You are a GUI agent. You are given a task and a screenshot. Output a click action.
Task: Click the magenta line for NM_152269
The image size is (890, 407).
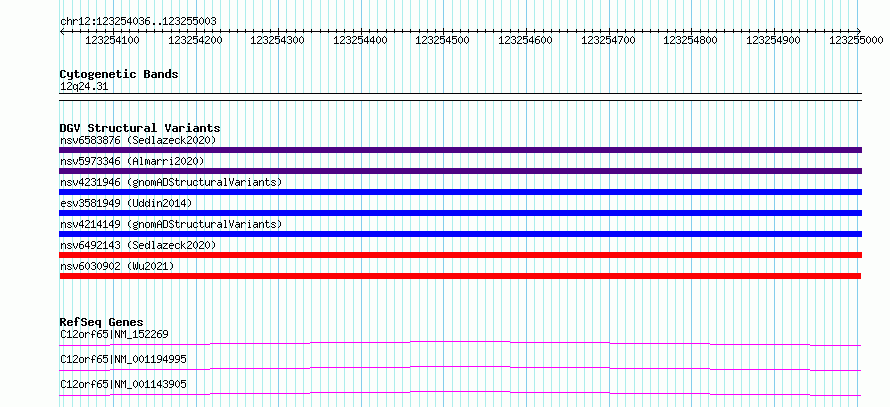point(460,343)
